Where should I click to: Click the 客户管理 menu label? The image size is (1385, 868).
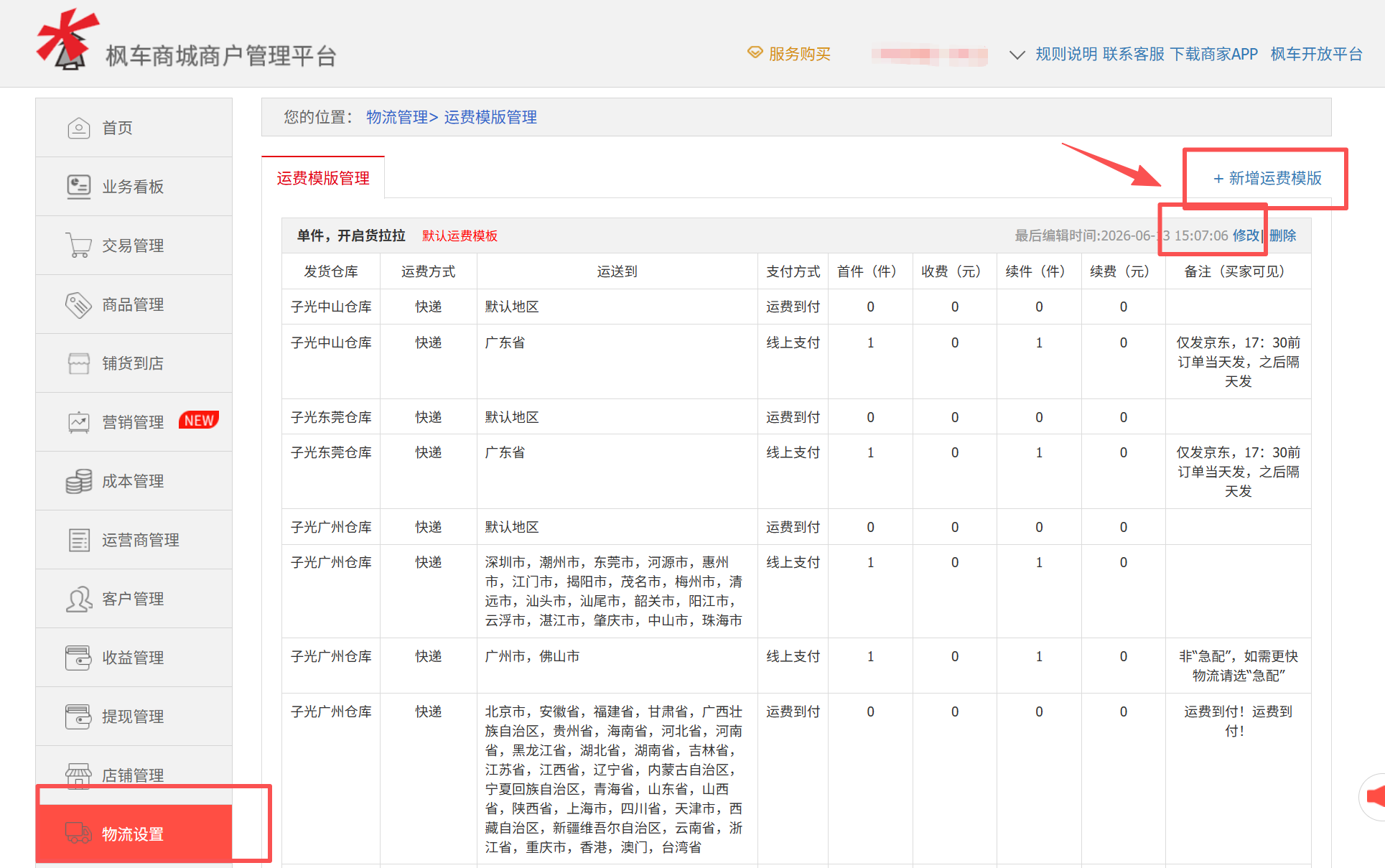[x=133, y=599]
